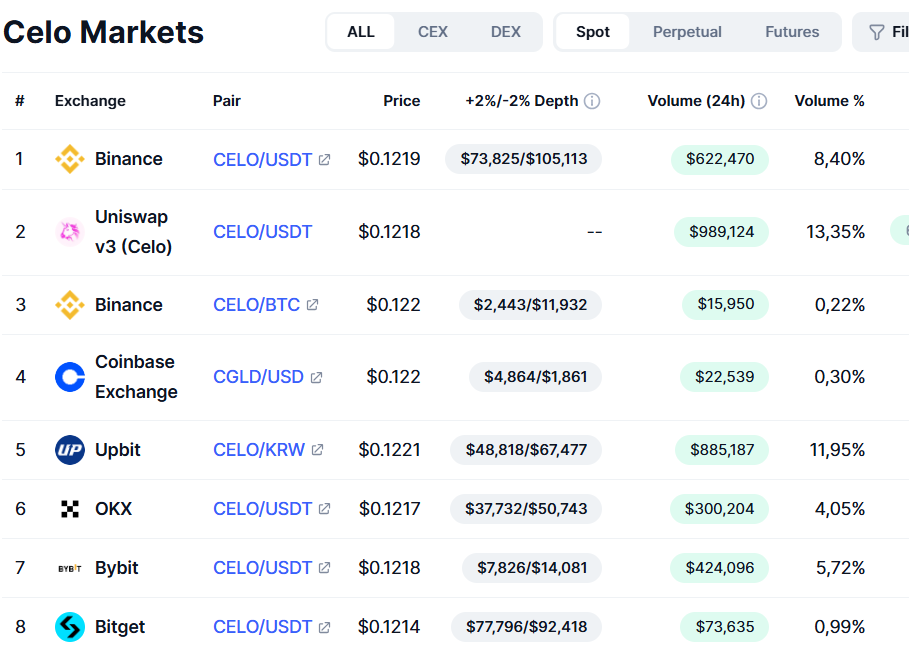
Task: Switch to the DEX exchange filter
Action: (x=506, y=32)
